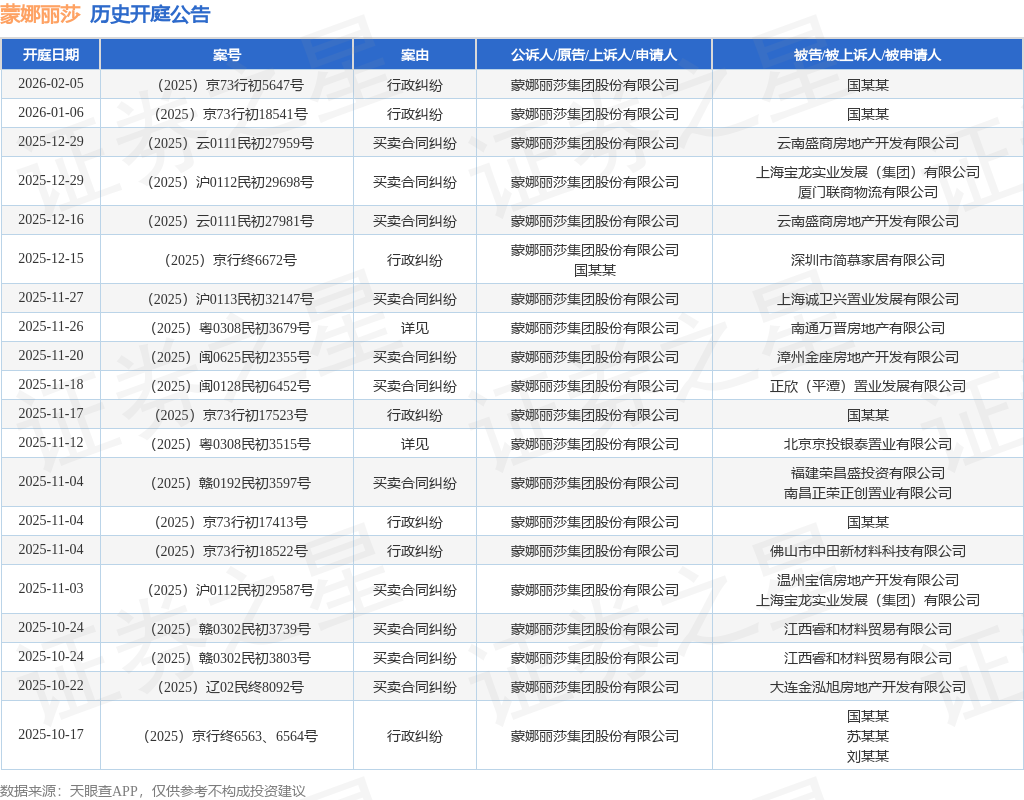Select date cell 2025-12-16

point(51,219)
